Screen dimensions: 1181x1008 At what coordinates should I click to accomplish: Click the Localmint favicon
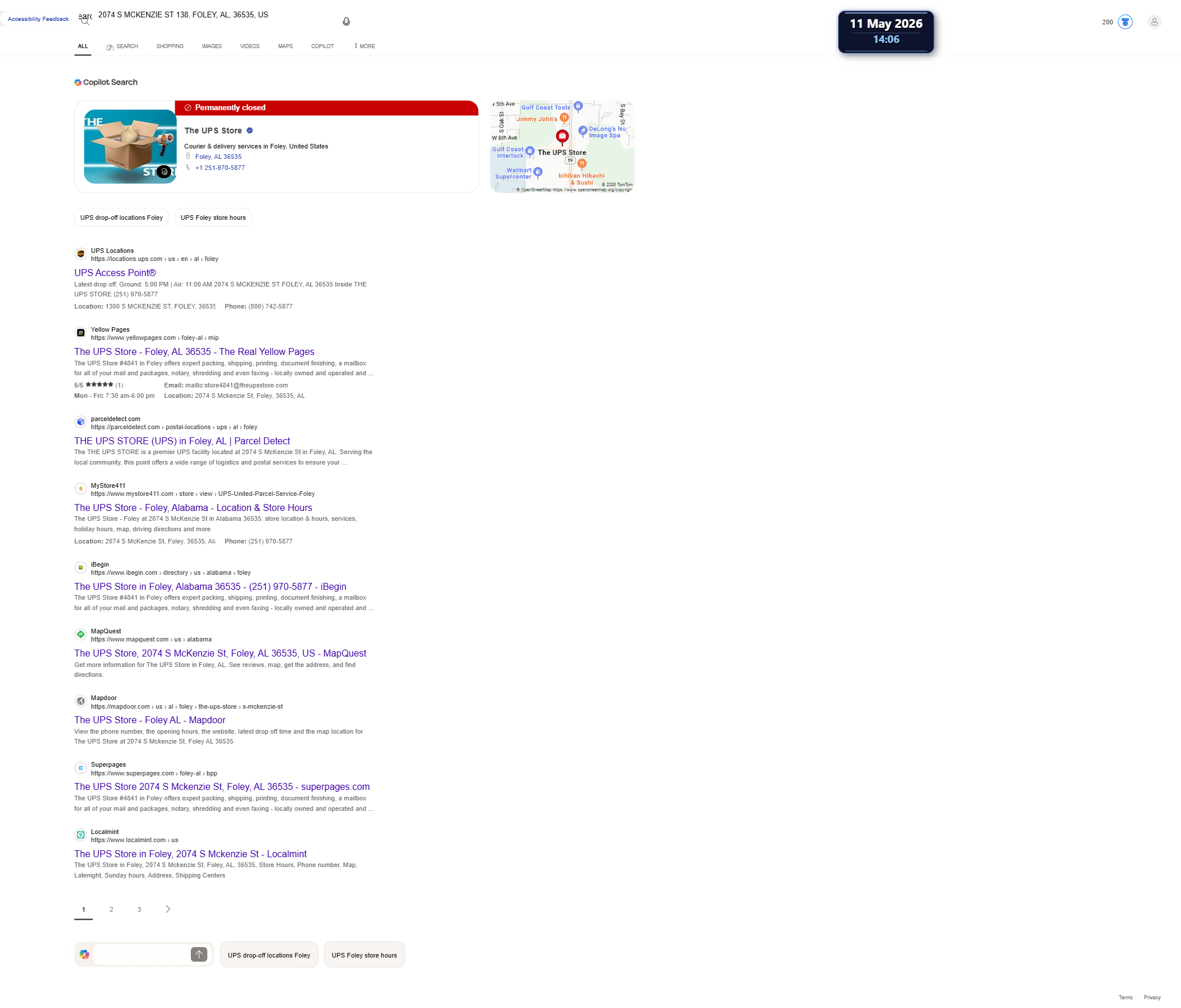point(81,835)
